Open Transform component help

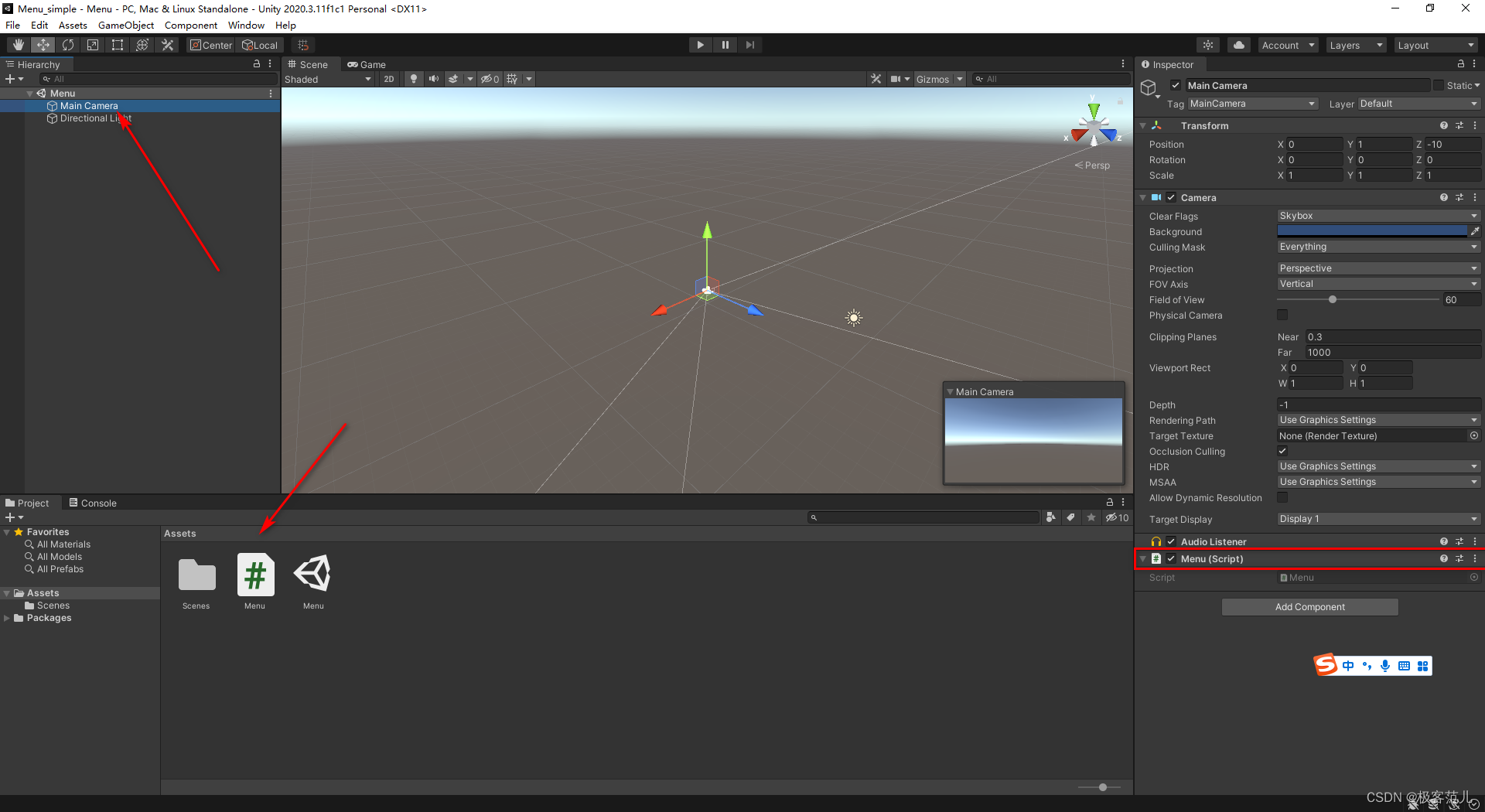[x=1443, y=125]
